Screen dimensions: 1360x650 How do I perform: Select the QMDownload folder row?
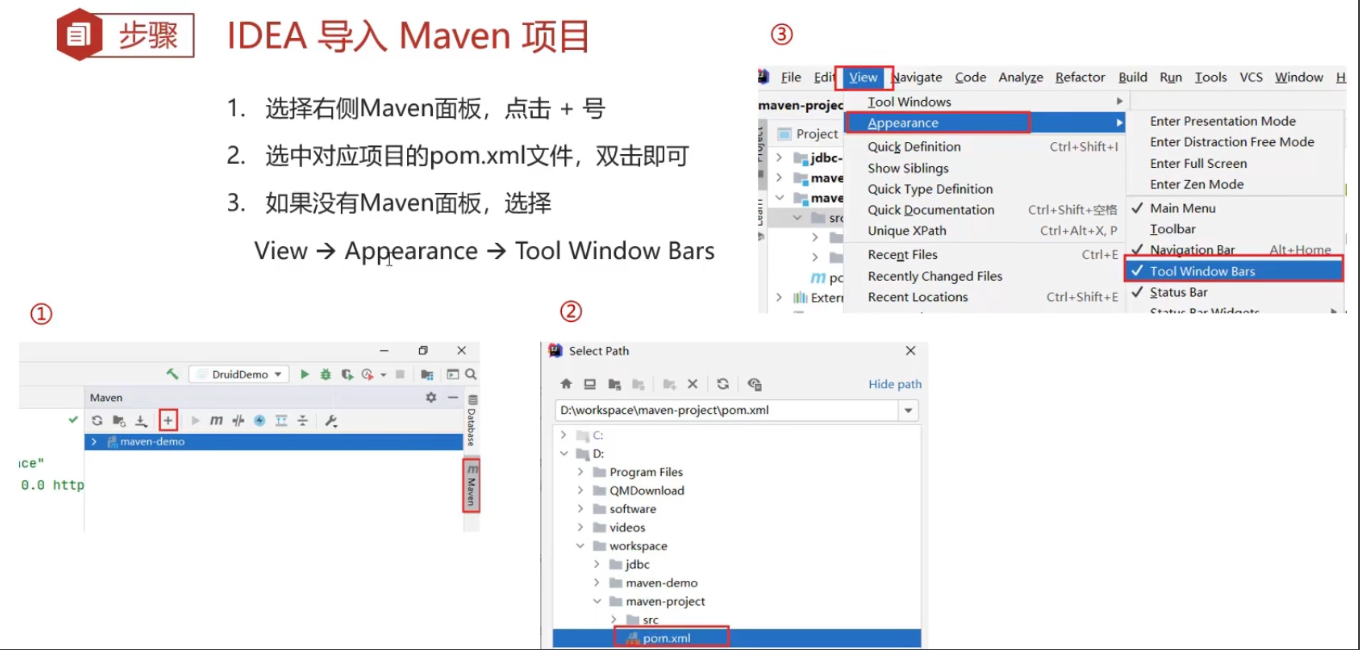pyautogui.click(x=736, y=491)
